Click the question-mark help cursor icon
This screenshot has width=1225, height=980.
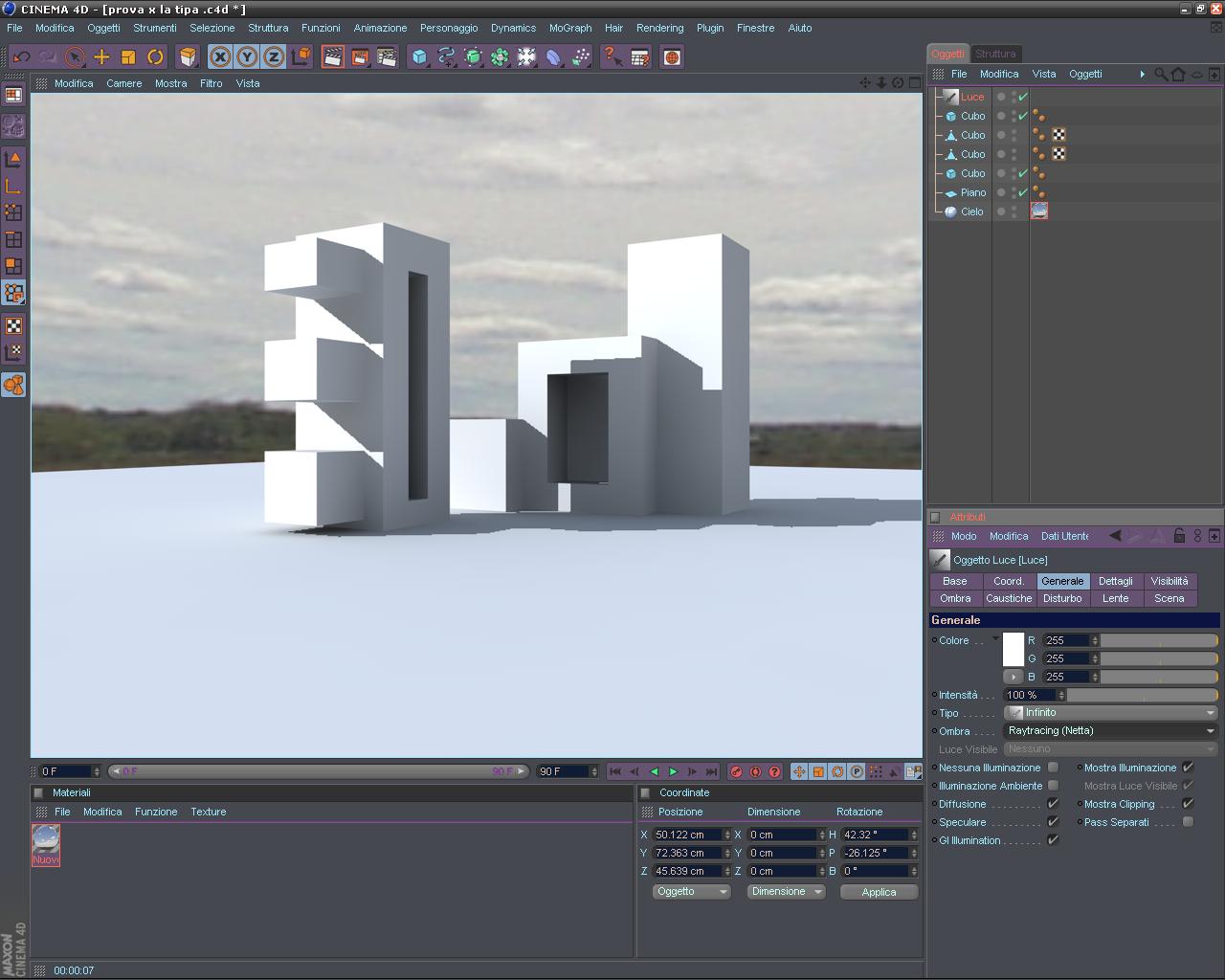point(612,57)
